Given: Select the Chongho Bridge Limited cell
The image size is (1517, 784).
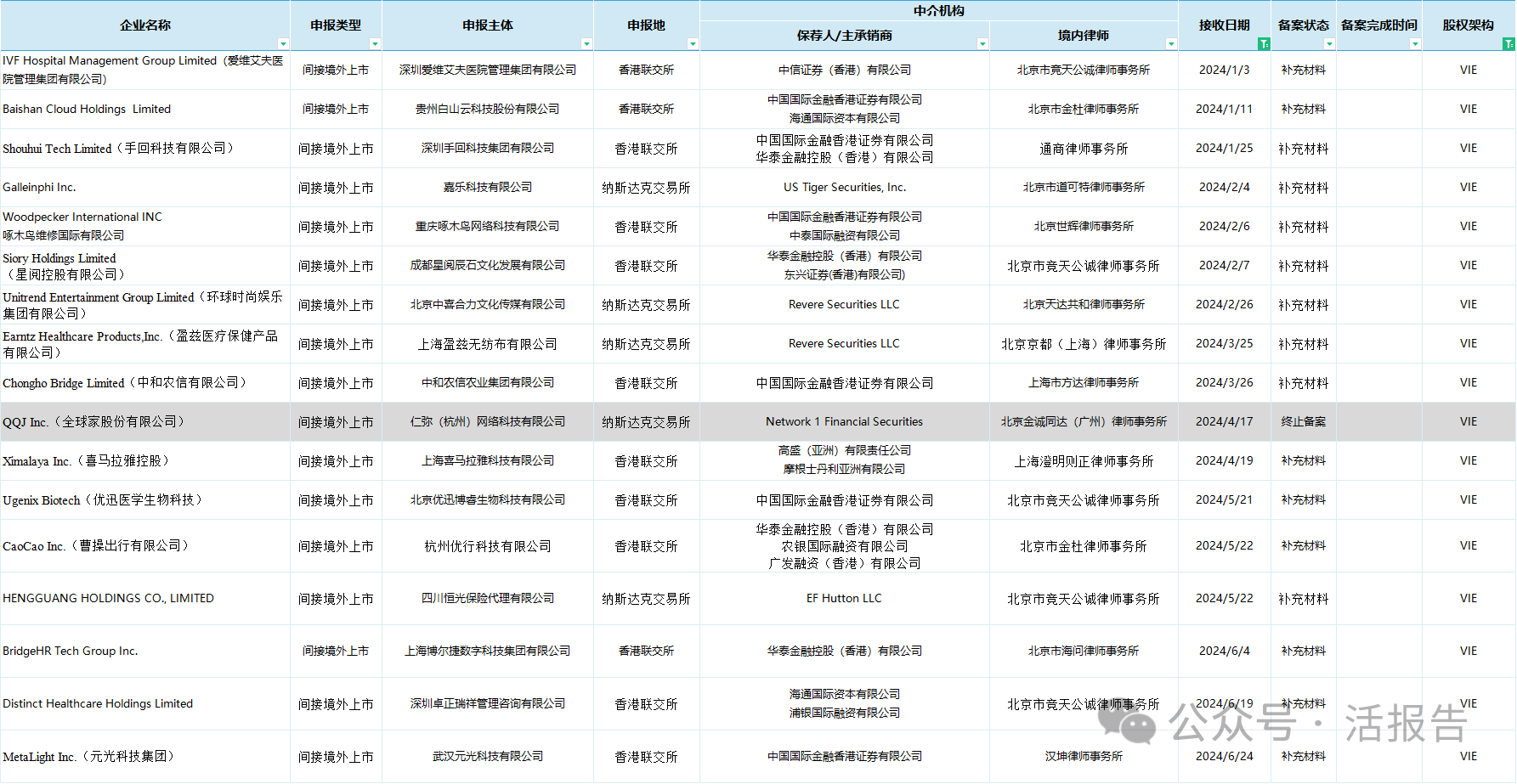Looking at the screenshot, I should [x=145, y=383].
